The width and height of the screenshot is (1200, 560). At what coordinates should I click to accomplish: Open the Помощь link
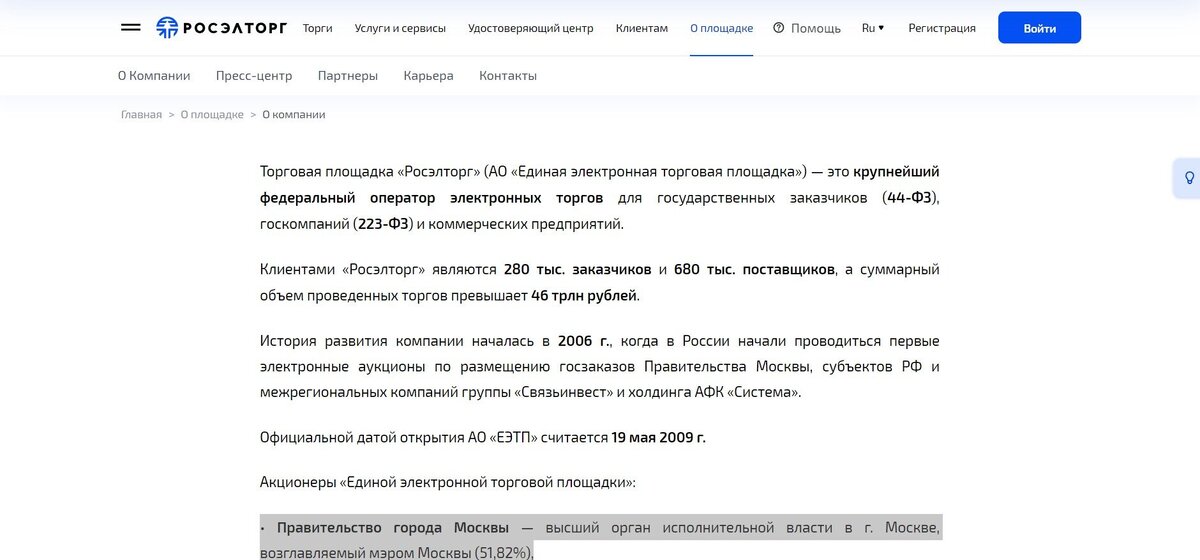(x=816, y=28)
